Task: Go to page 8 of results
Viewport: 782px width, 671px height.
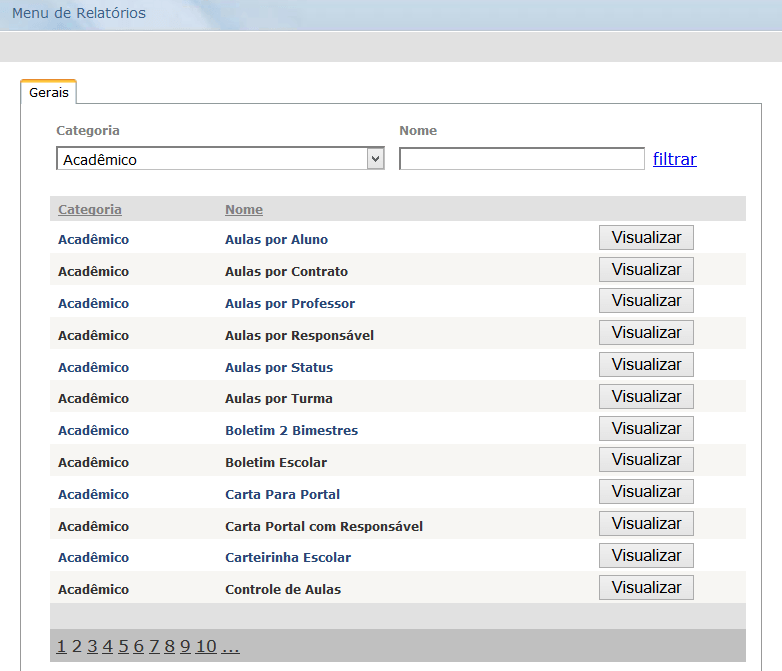Action: click(x=170, y=646)
